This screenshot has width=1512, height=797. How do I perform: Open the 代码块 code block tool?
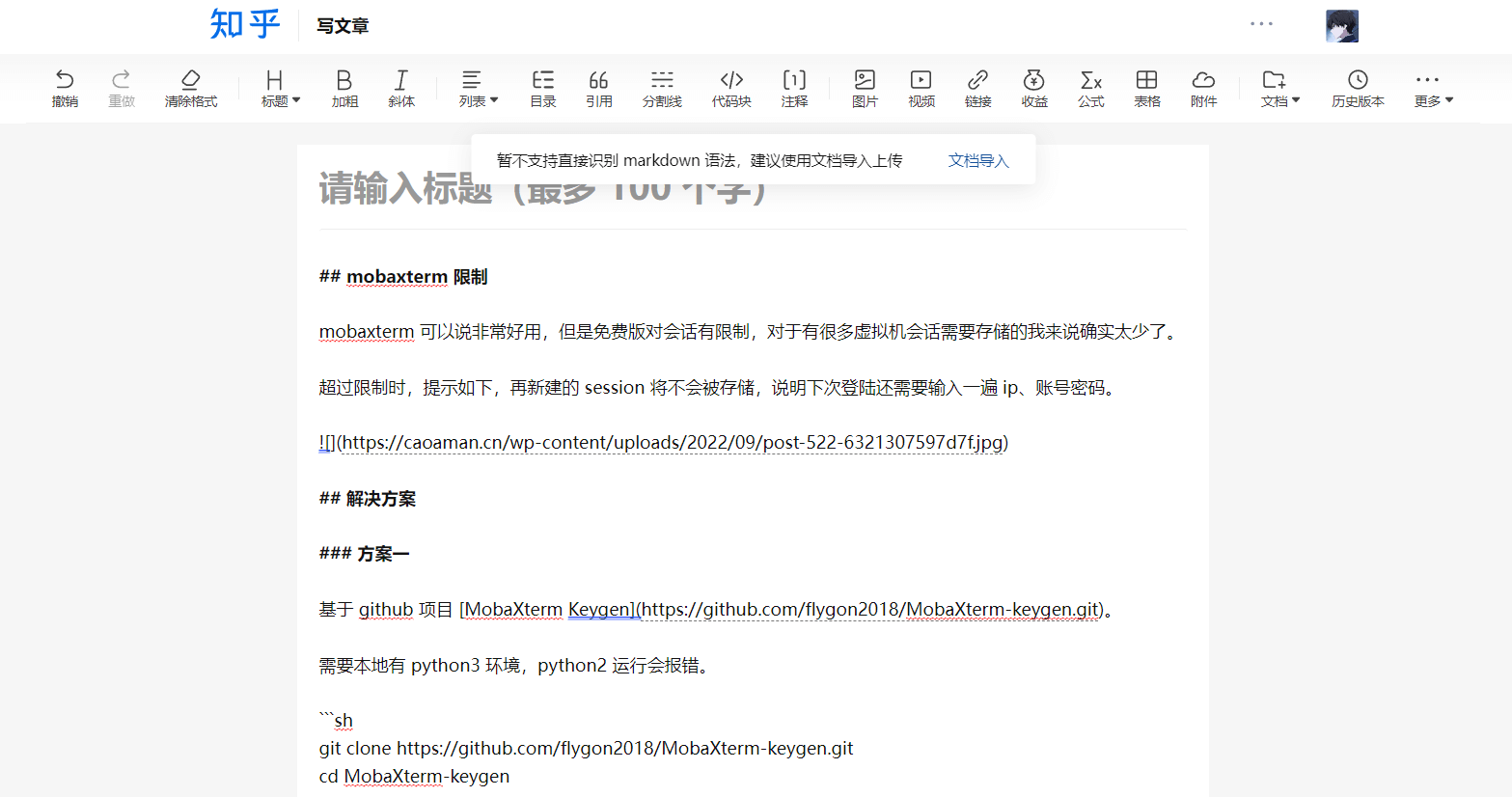[731, 88]
